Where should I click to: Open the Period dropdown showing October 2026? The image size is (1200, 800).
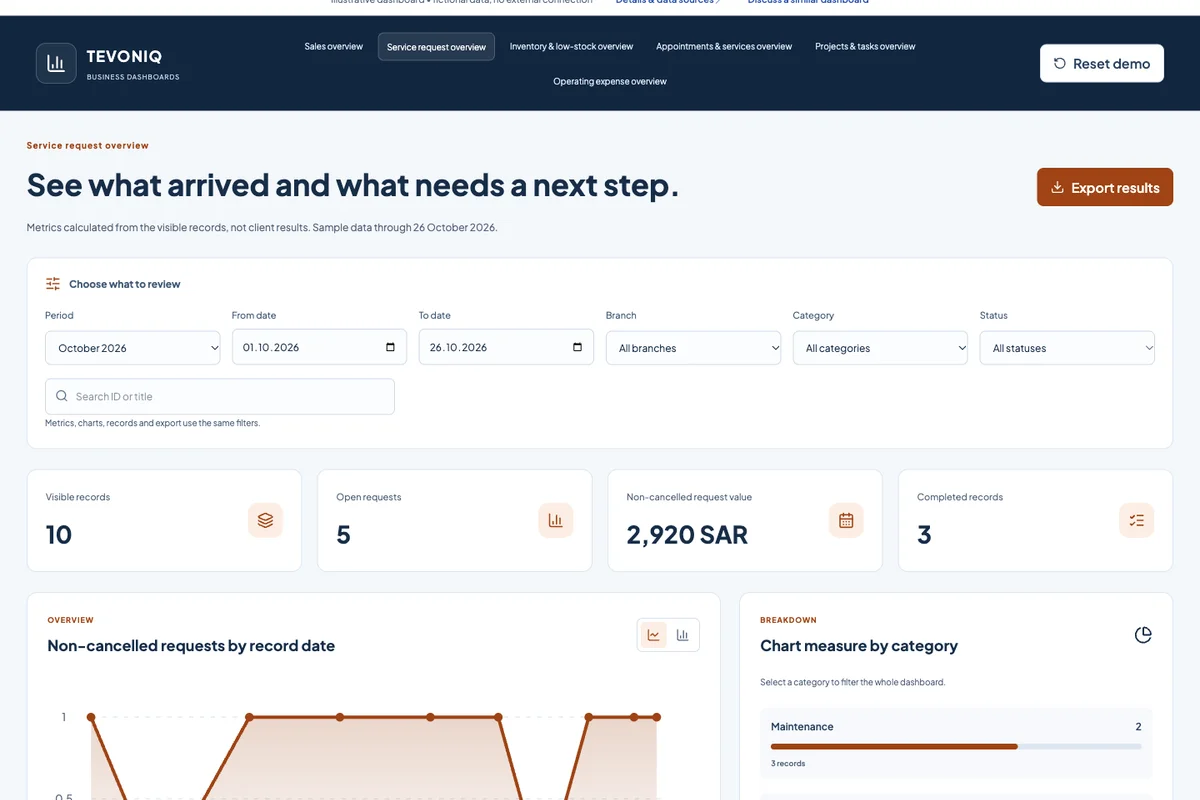[133, 348]
